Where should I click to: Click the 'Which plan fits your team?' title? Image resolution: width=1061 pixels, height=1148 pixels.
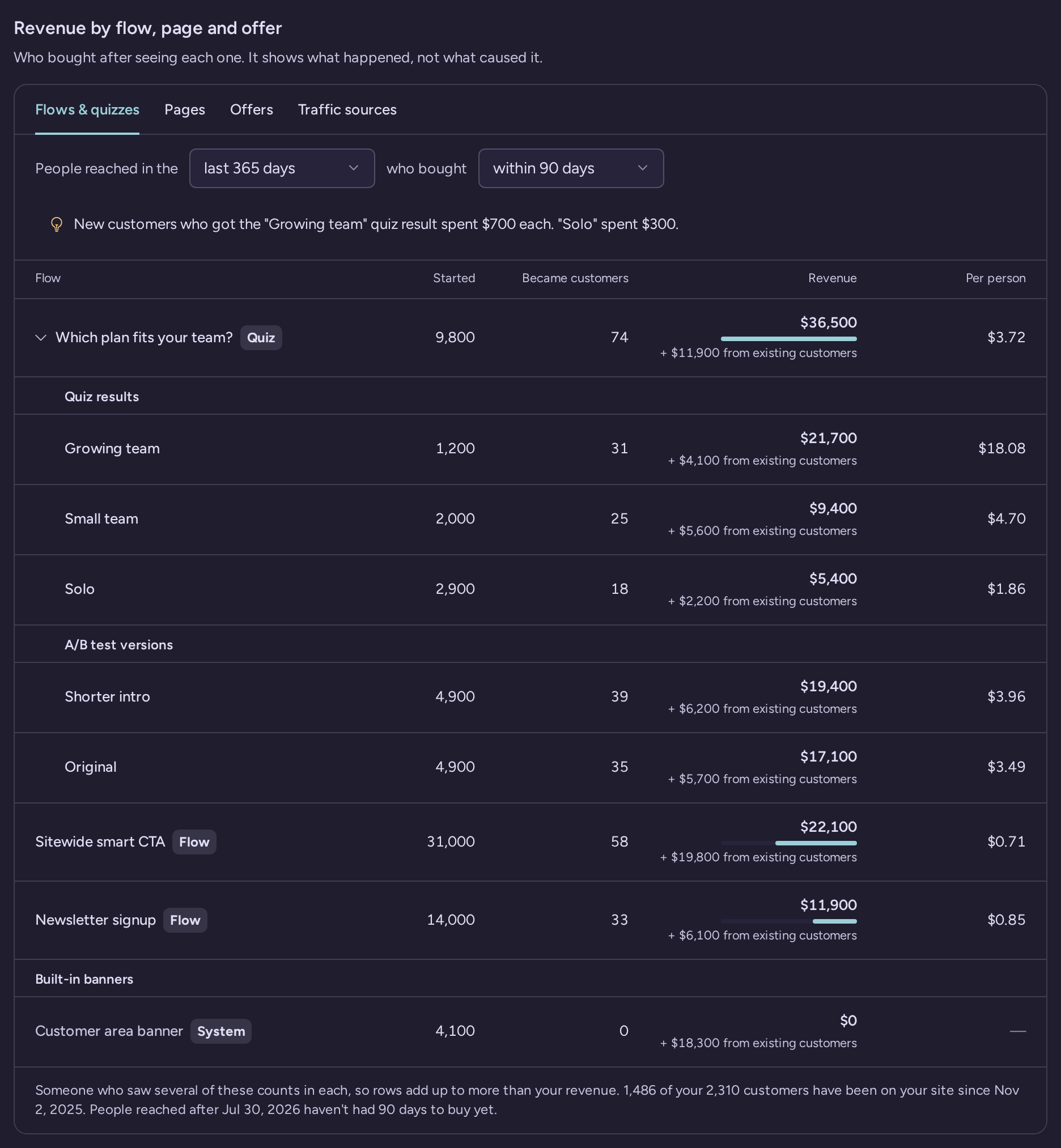[x=143, y=338]
